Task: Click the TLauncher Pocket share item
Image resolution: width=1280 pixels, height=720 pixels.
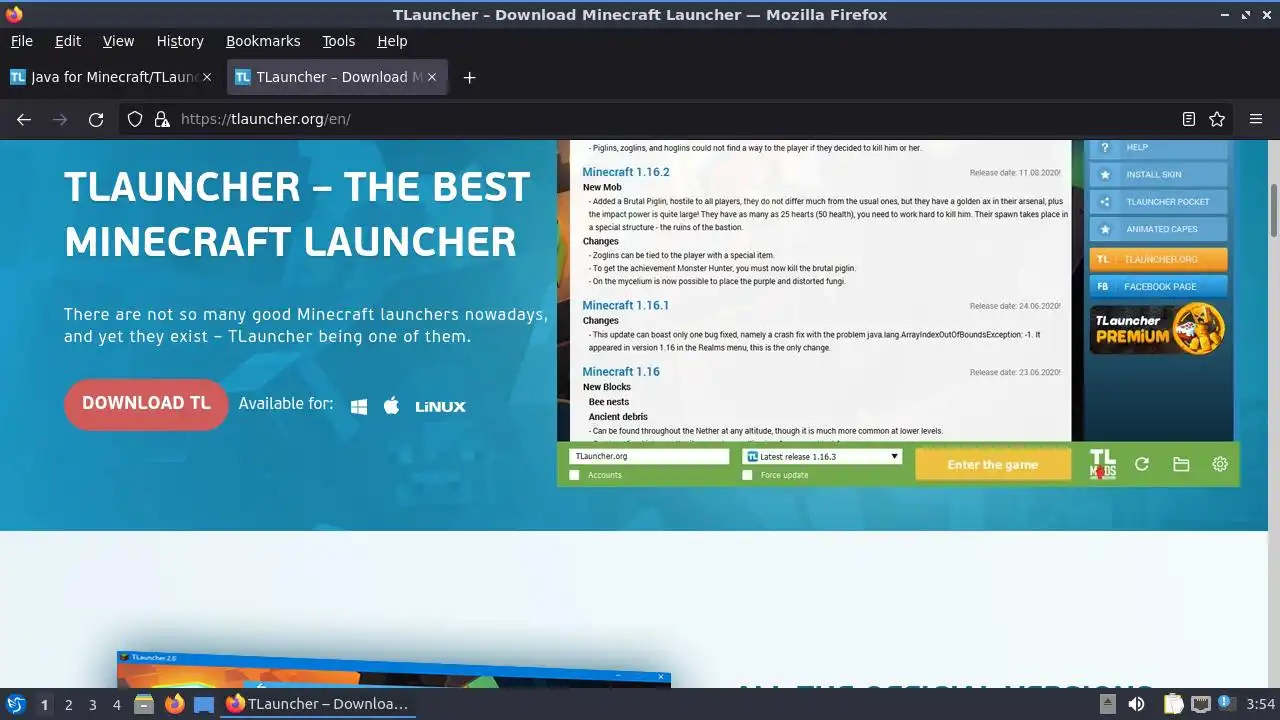Action: tap(1158, 202)
